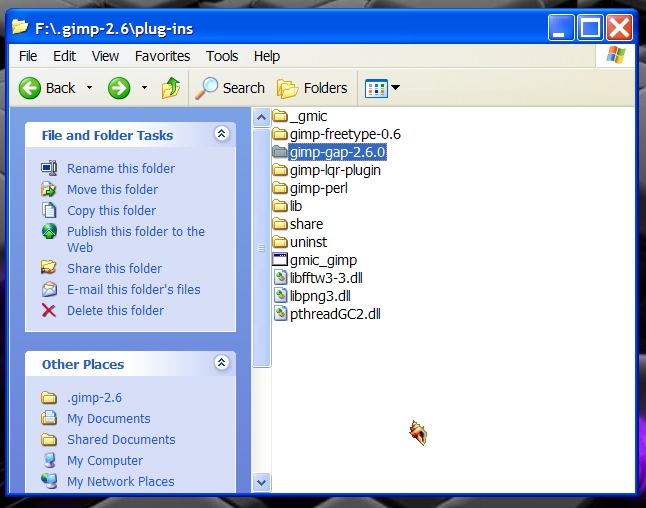Click the task pane scroll down arrow
Image resolution: width=646 pixels, height=508 pixels.
coord(261,482)
